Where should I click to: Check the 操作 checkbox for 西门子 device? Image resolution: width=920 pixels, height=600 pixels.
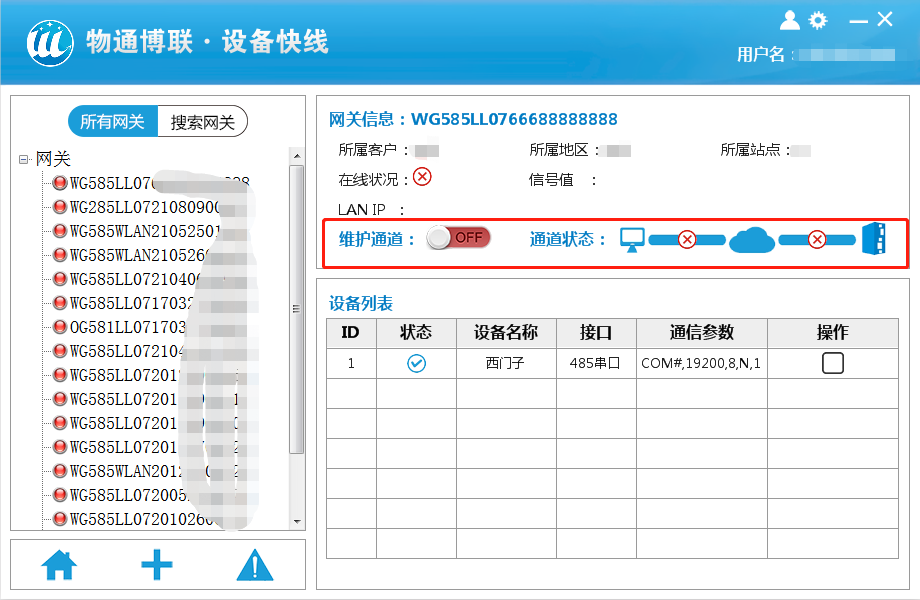(832, 363)
